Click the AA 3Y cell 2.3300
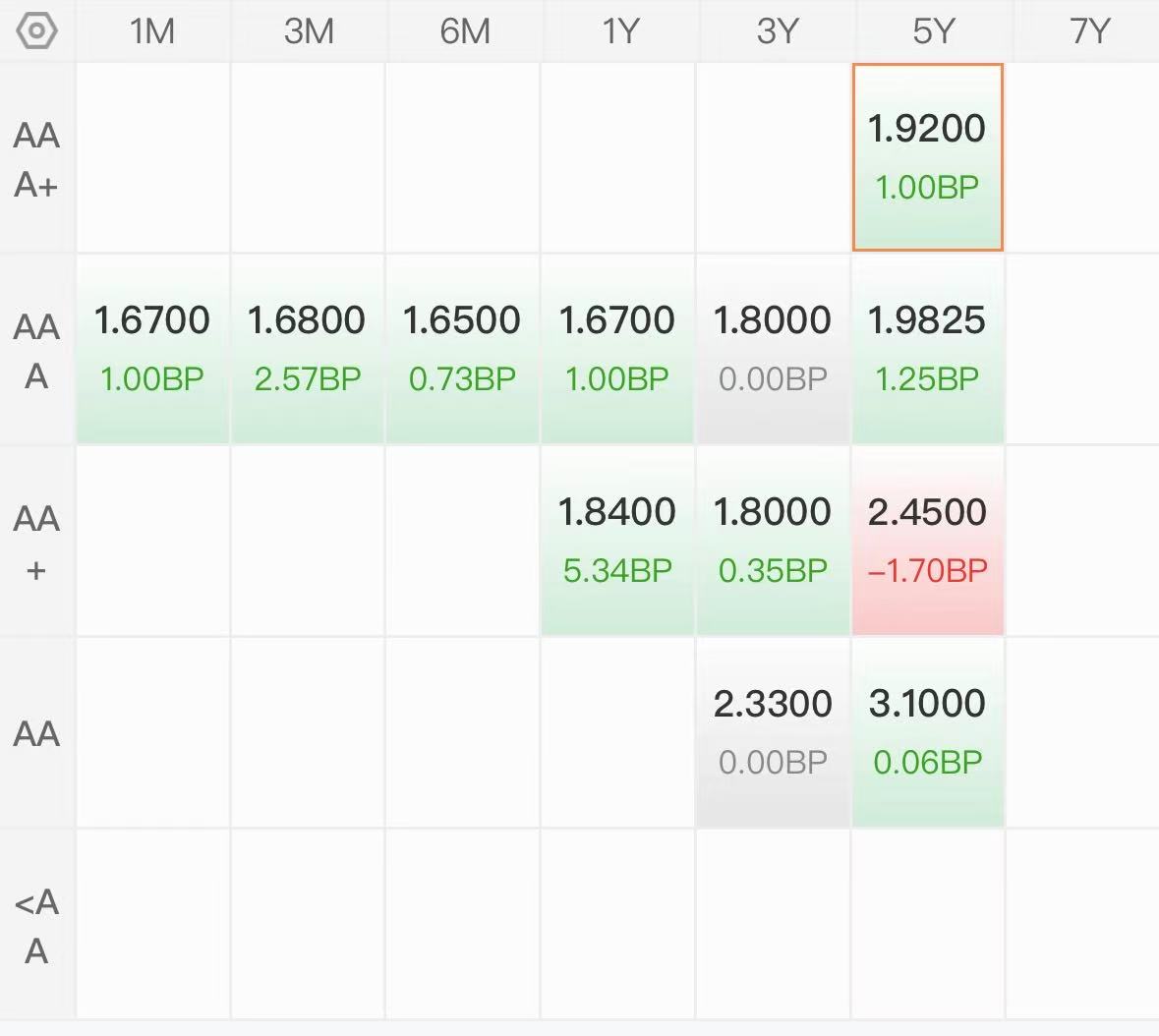The width and height of the screenshot is (1159, 1036). (773, 732)
